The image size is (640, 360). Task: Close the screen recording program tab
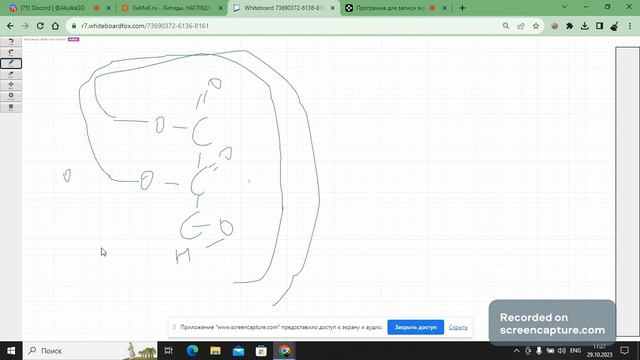click(x=444, y=8)
